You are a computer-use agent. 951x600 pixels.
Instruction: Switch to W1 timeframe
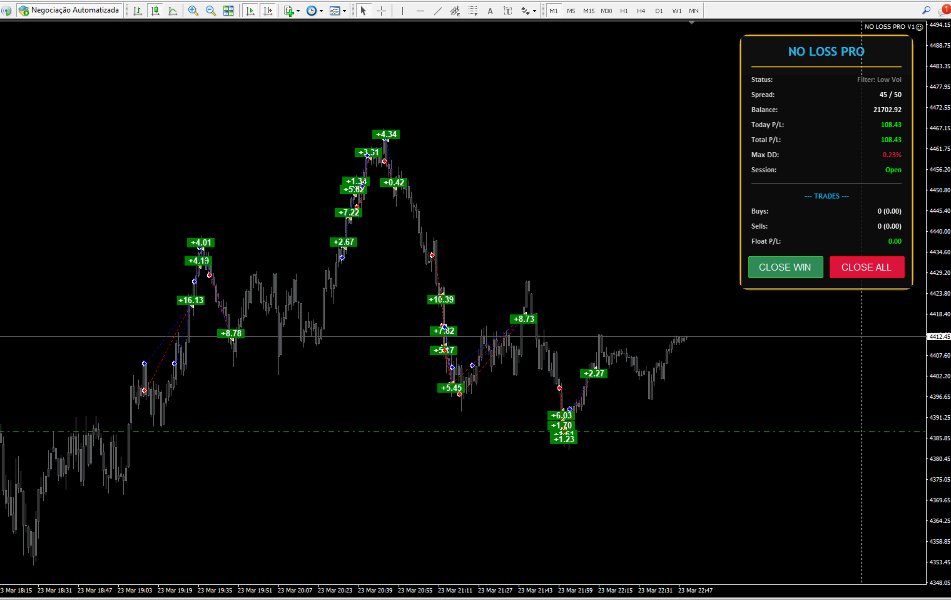[x=676, y=10]
